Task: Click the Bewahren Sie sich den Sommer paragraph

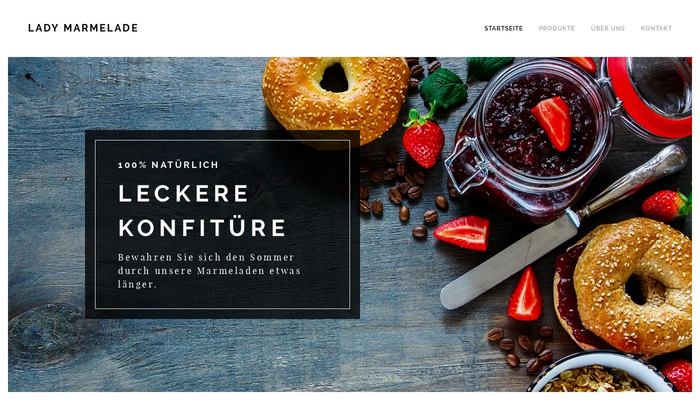Action: (x=209, y=271)
